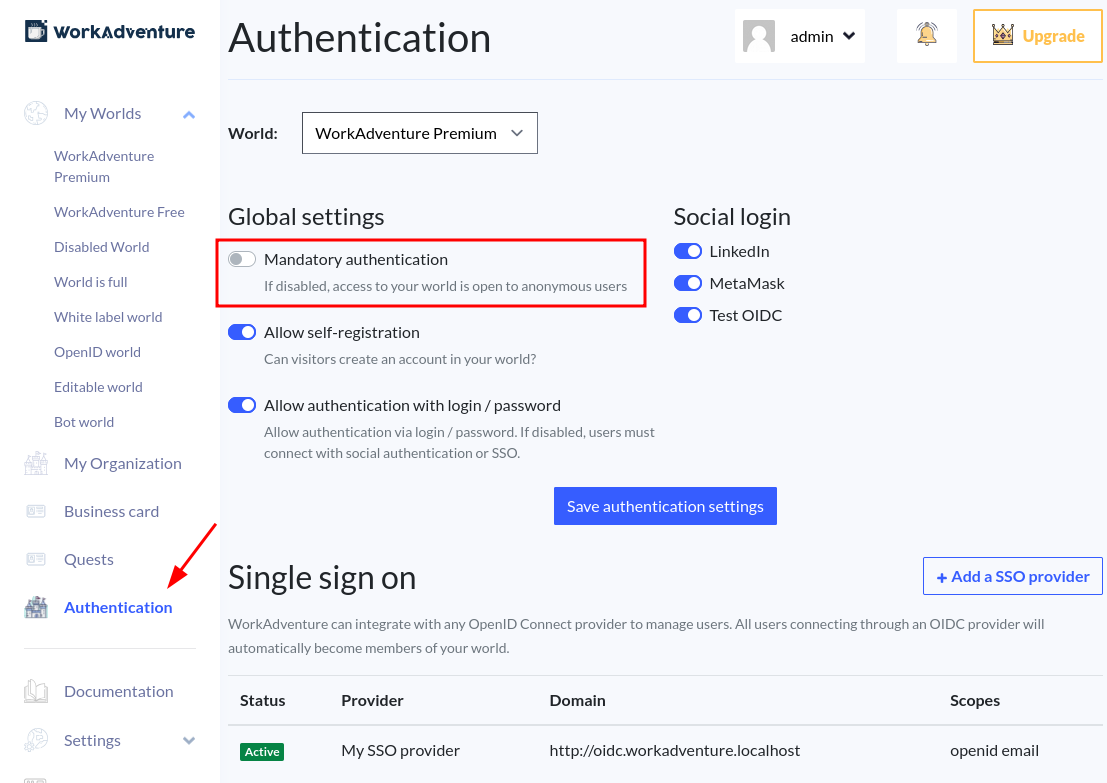1107x783 pixels.
Task: Click Add a SSO provider button
Action: 1012,576
